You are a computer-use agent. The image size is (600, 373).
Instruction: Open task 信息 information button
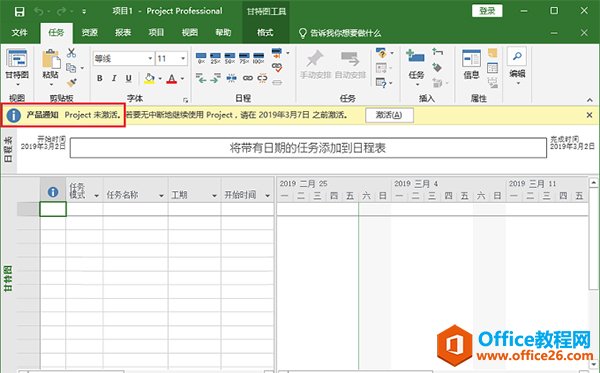coord(471,64)
